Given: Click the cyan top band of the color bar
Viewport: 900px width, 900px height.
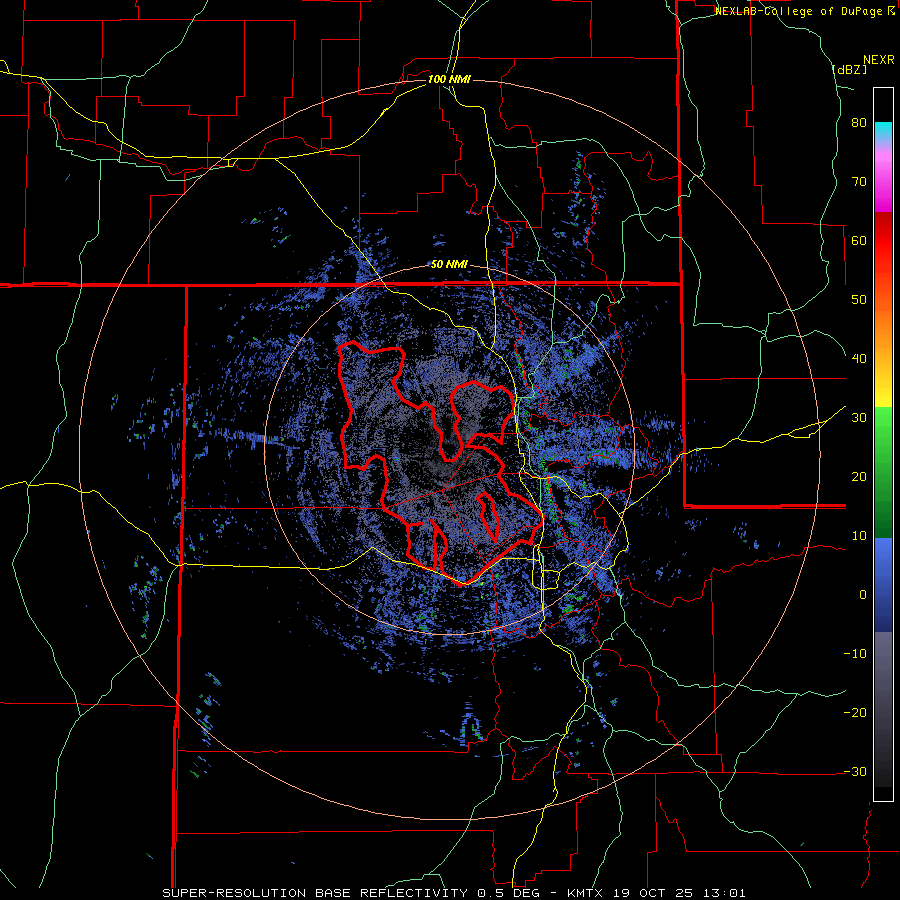Looking at the screenshot, I should click(x=883, y=132).
